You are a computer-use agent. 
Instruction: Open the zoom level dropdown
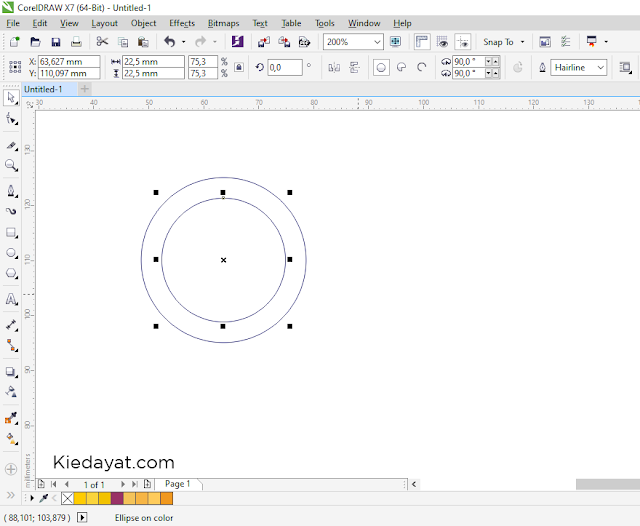tap(378, 42)
